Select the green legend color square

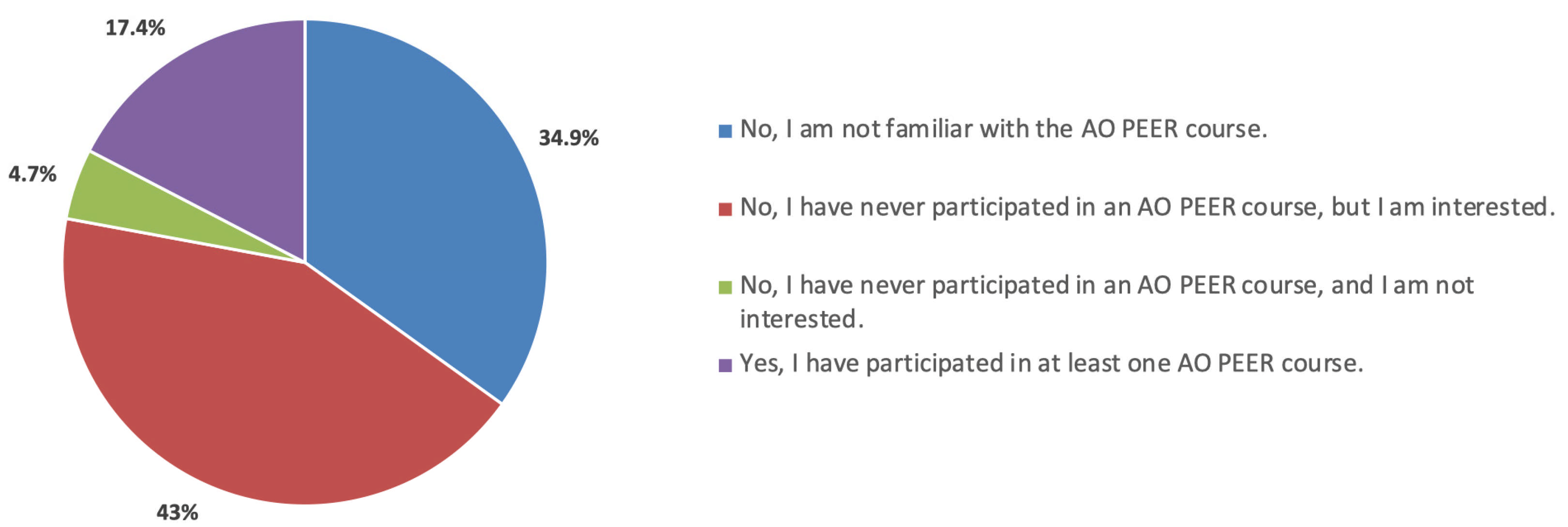tap(725, 287)
